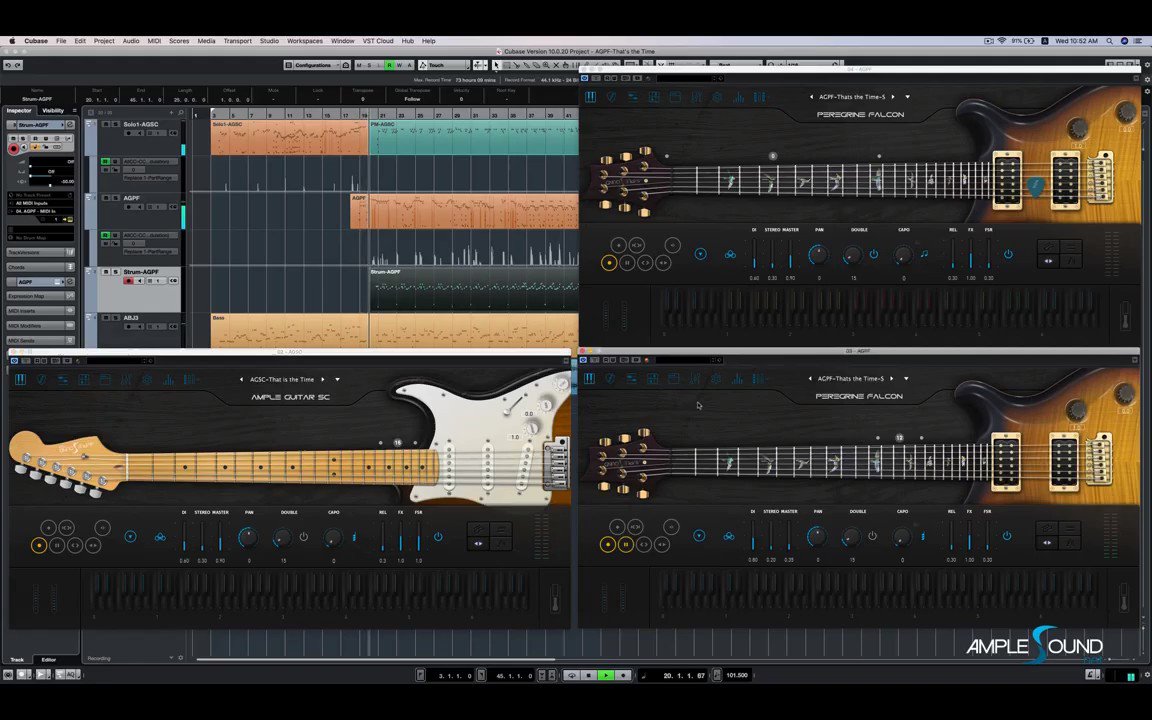
Task: Open the levels bars icon in top-right AGPF window
Action: tap(738, 97)
